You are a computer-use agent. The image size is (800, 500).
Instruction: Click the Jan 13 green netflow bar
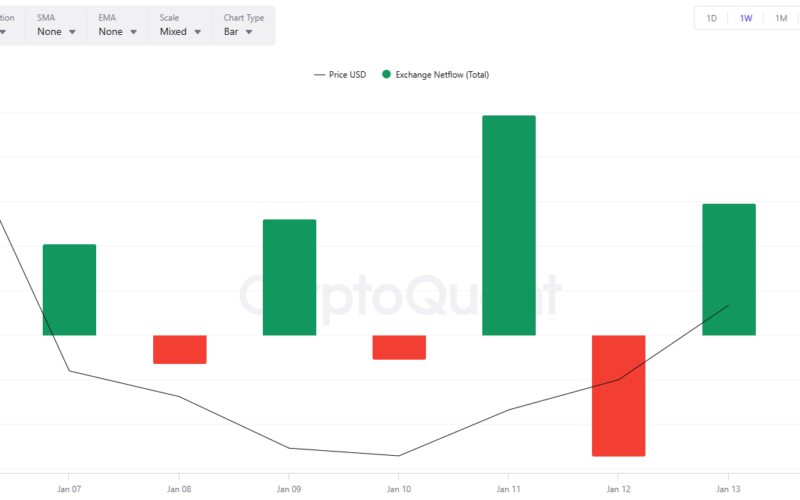(x=729, y=269)
